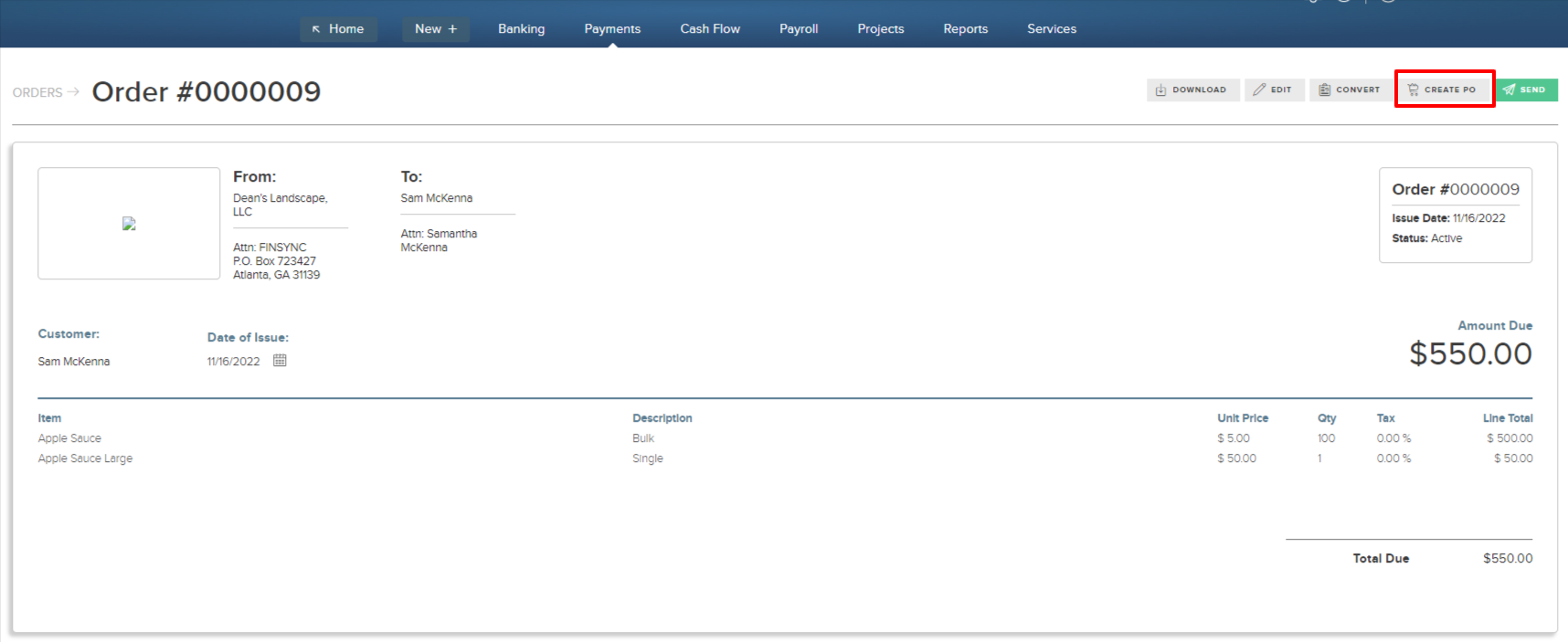The image size is (1568, 642).
Task: Click the Status: Active line
Action: click(x=1426, y=238)
